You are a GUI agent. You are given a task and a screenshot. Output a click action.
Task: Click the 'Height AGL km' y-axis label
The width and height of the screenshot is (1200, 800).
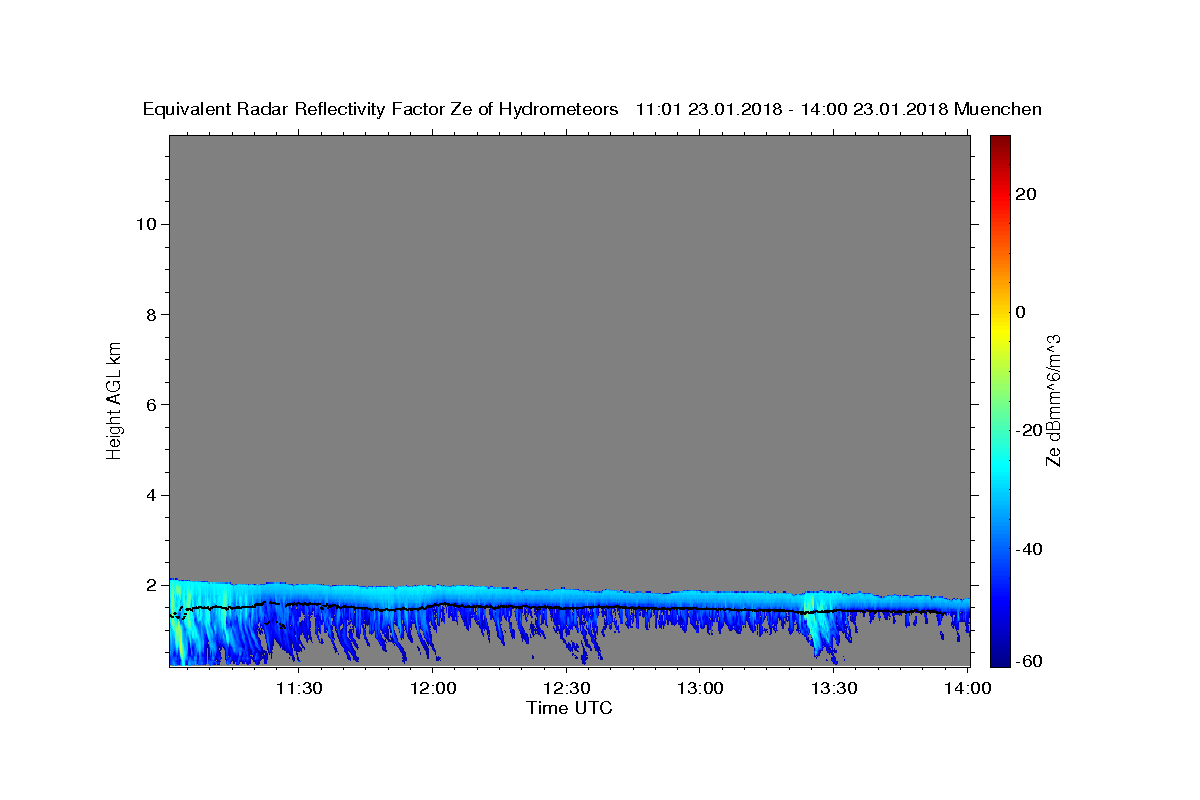115,399
